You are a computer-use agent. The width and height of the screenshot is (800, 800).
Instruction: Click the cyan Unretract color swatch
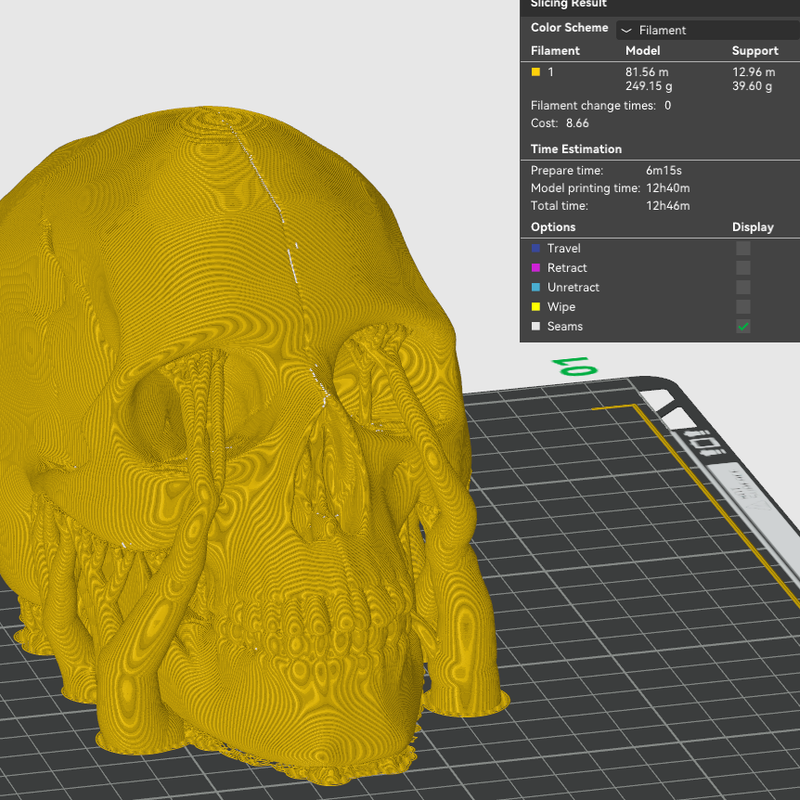pyautogui.click(x=536, y=287)
